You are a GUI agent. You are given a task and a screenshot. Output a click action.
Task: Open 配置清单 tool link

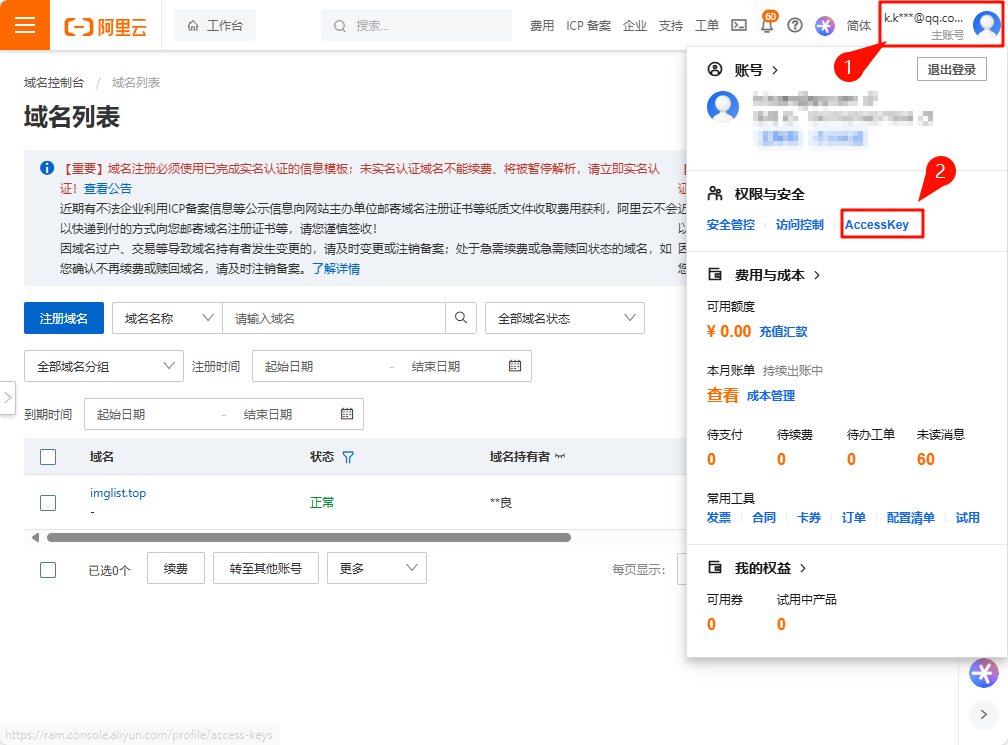click(x=910, y=517)
